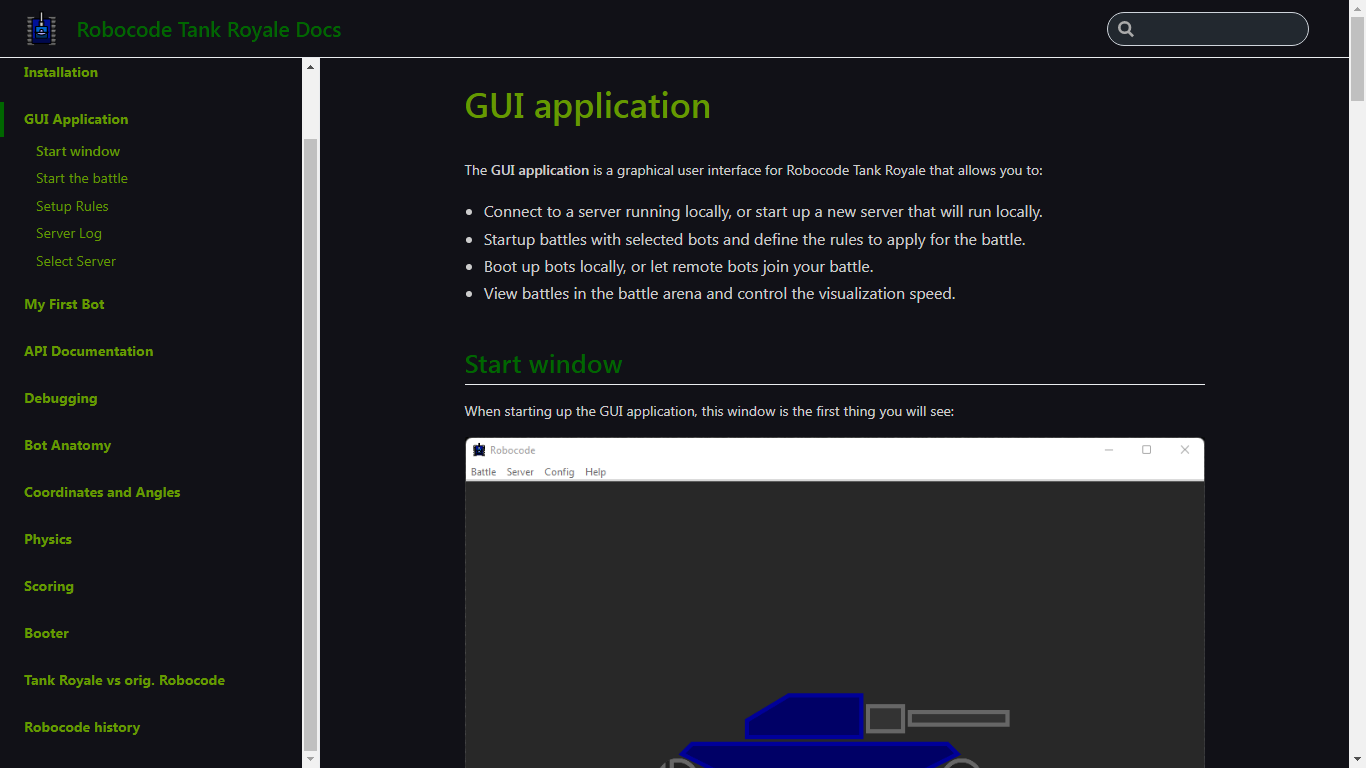
Task: Select GUI Application in sidebar
Action: 76,119
